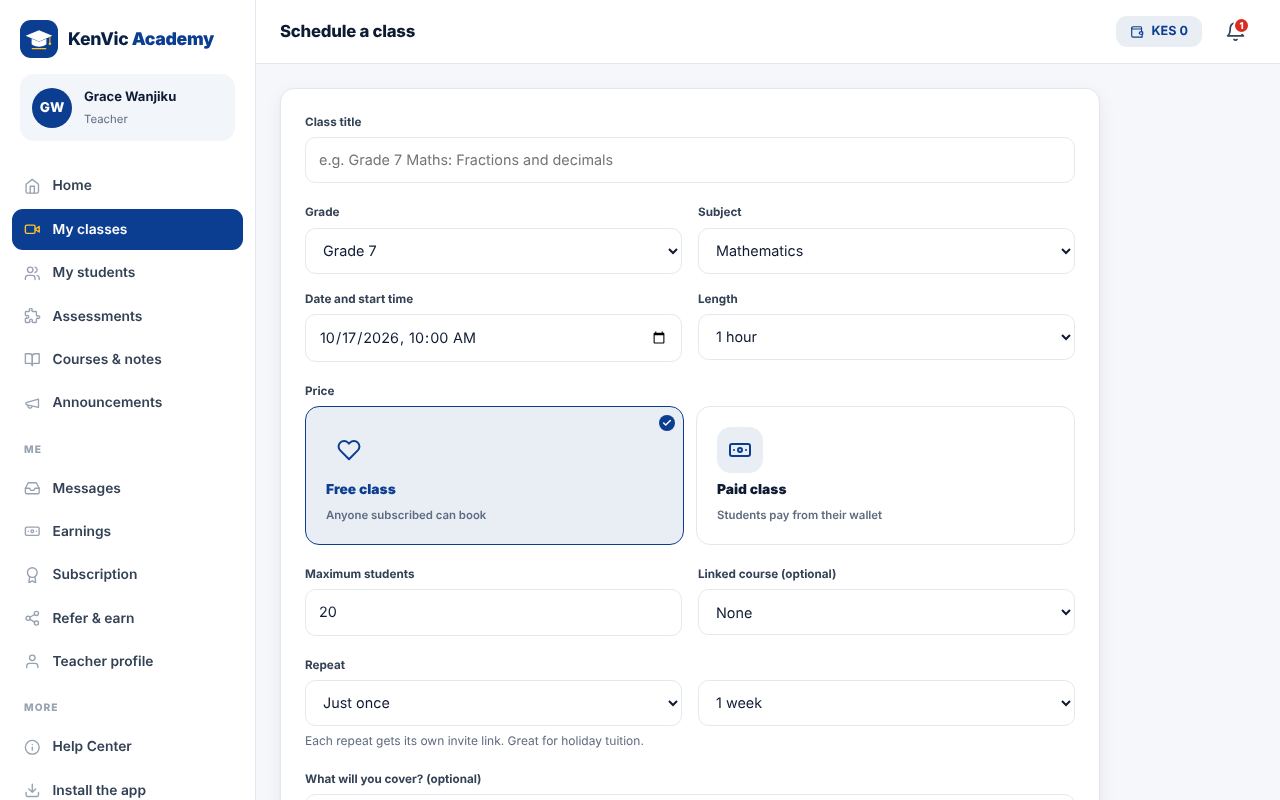Viewport: 1280px width, 800px height.
Task: Open the Grade dropdown showing Grade 7
Action: click(x=493, y=251)
